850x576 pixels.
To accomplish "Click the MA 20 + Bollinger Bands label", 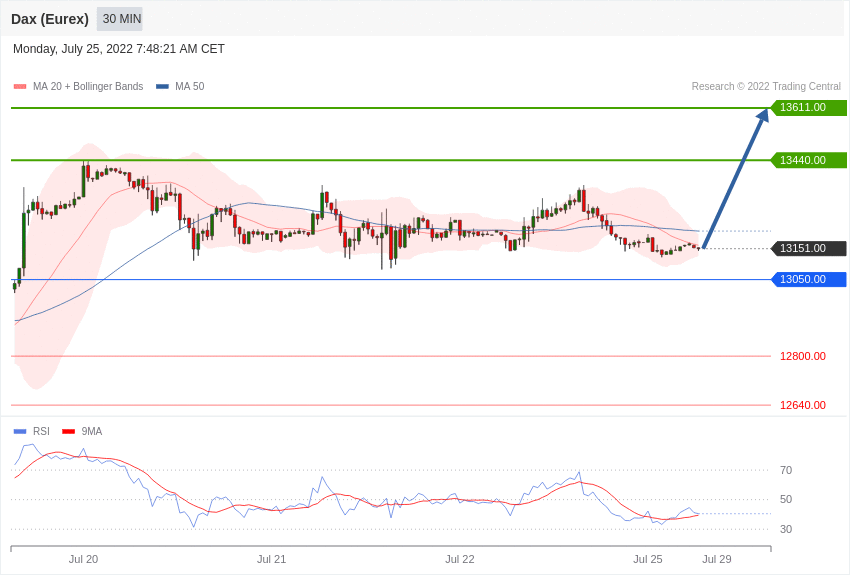I will click(88, 87).
